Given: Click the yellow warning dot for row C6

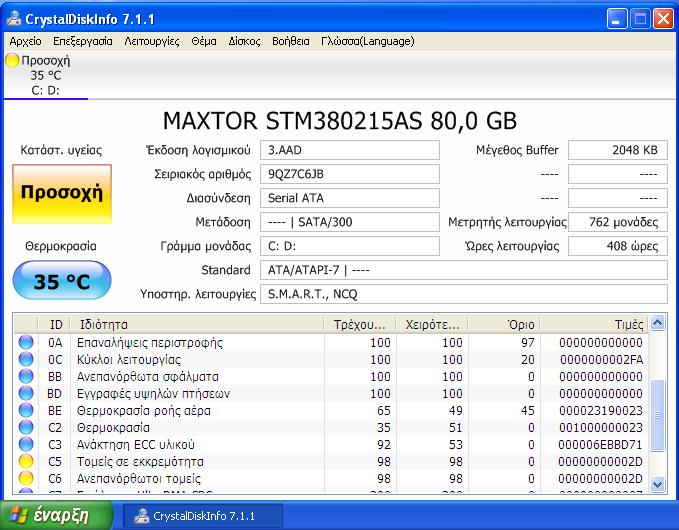Looking at the screenshot, I should coord(27,478).
